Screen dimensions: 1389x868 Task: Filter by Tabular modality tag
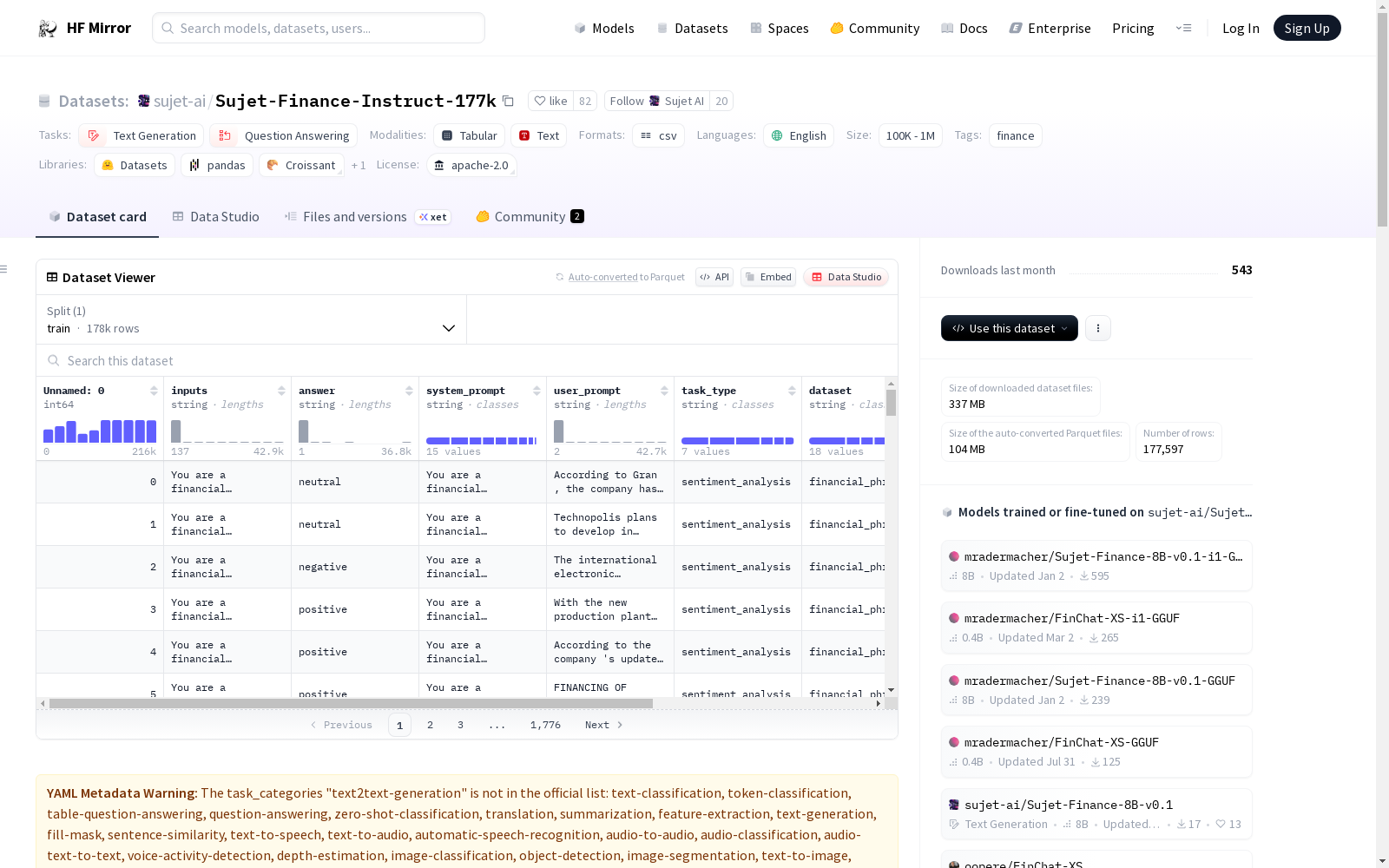(x=469, y=135)
